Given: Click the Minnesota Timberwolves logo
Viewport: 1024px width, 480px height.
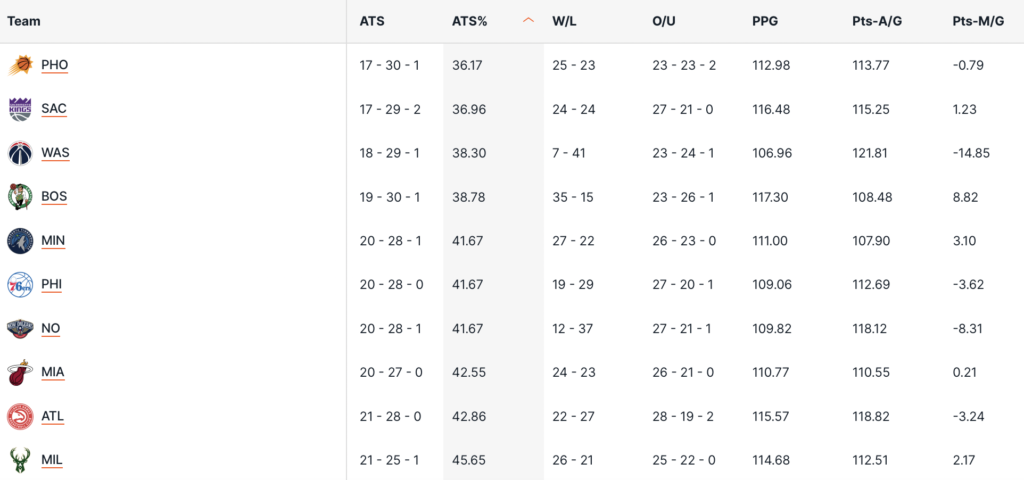Looking at the screenshot, I should click(x=20, y=241).
